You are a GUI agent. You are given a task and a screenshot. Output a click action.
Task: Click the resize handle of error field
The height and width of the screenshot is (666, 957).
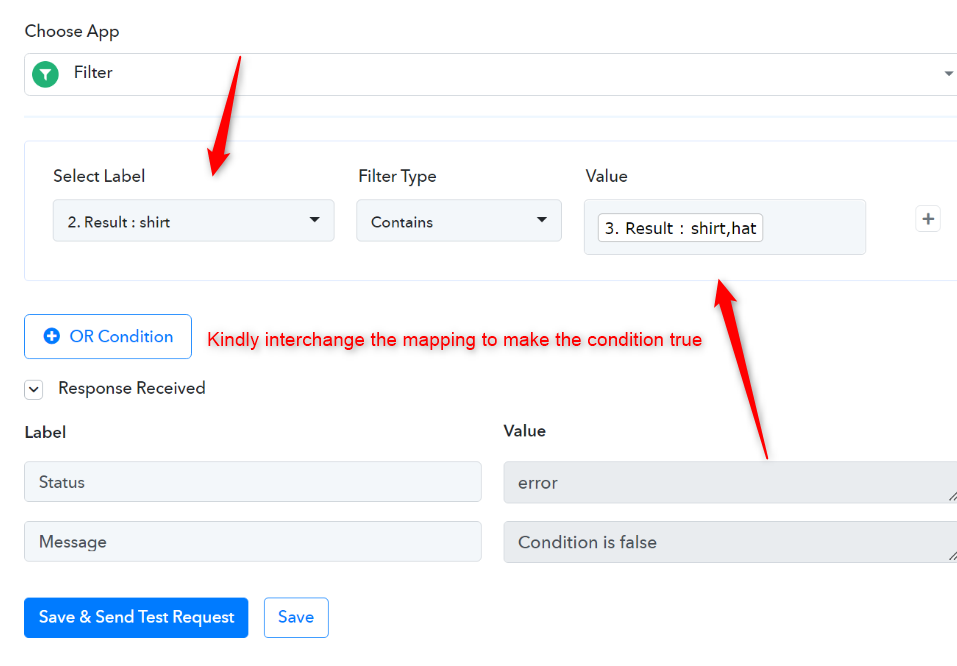[x=952, y=497]
